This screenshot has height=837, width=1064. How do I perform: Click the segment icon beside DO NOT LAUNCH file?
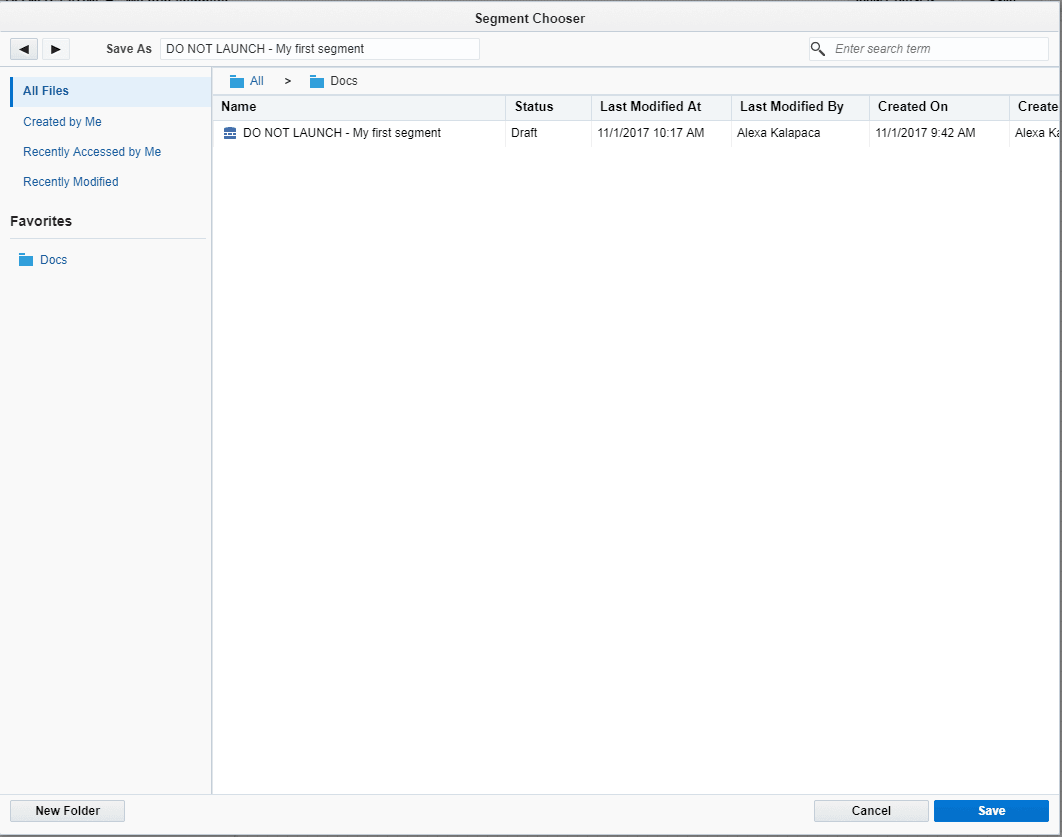tap(230, 132)
